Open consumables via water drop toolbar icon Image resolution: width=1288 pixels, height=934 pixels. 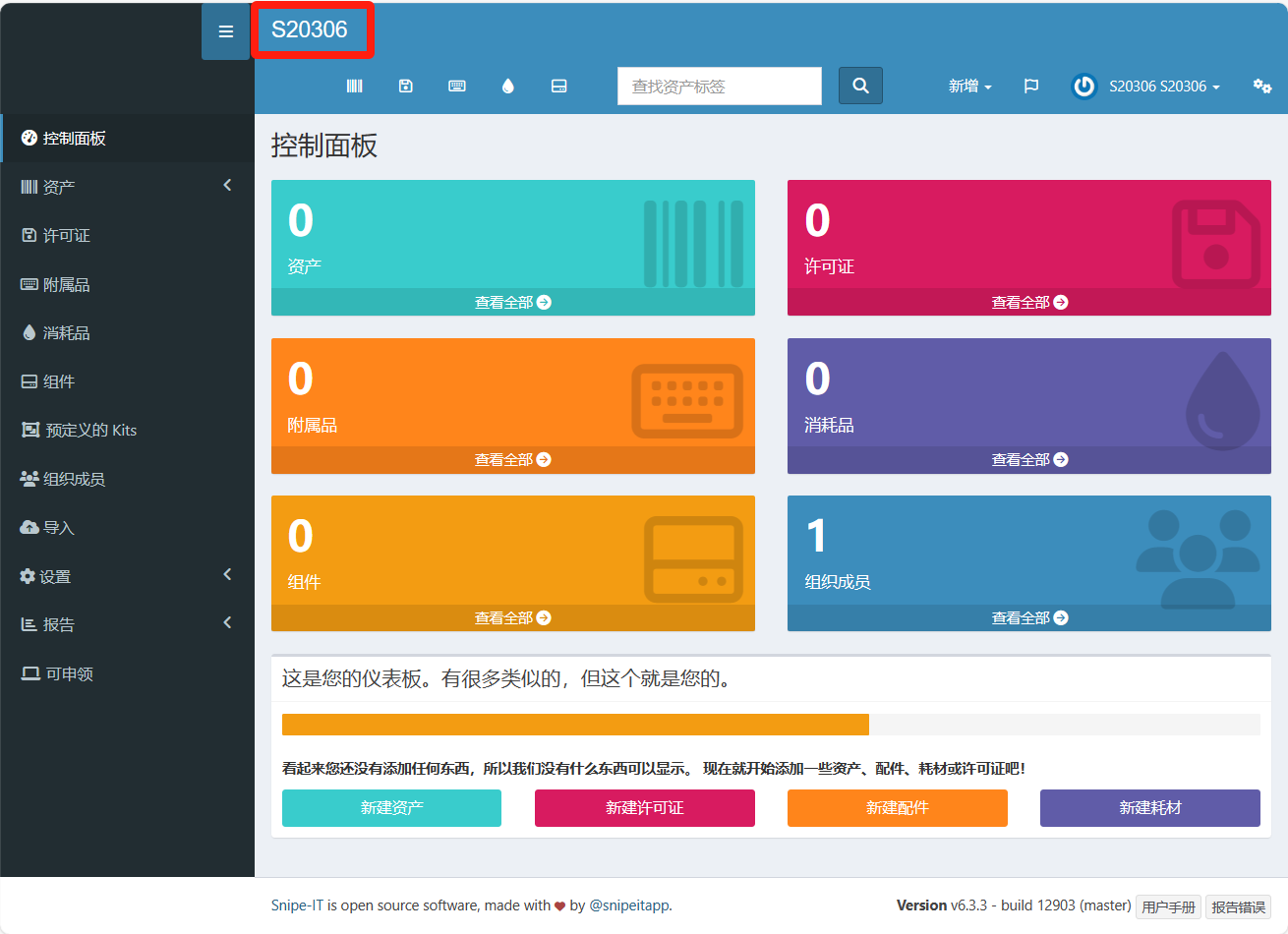pos(508,87)
